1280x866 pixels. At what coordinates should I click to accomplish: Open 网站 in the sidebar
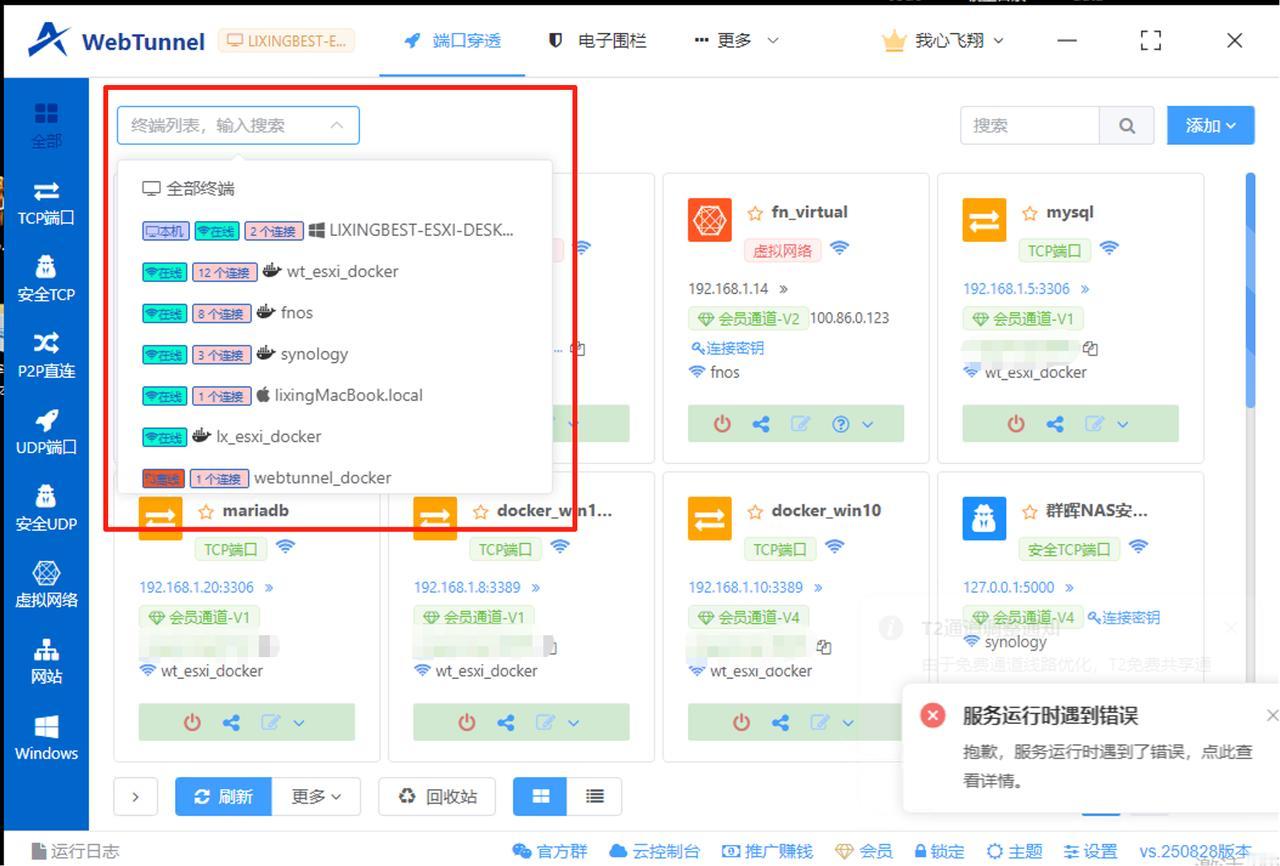(x=46, y=662)
